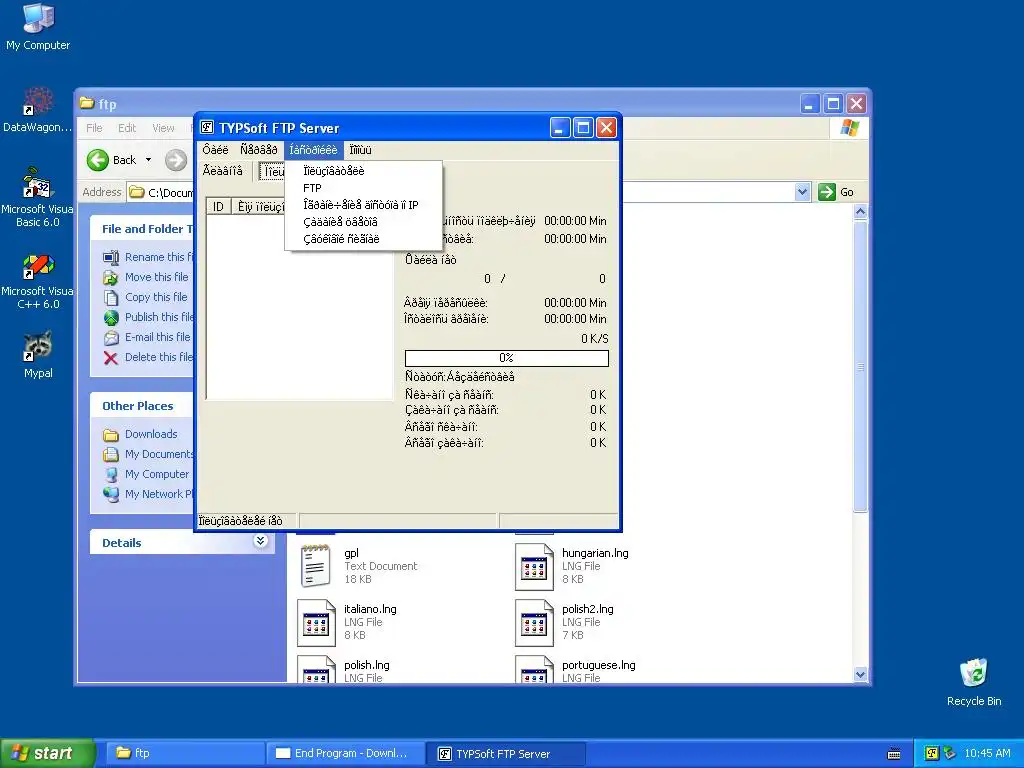
Task: Click the TYPSoft FTP Server tray icon
Action: point(931,754)
